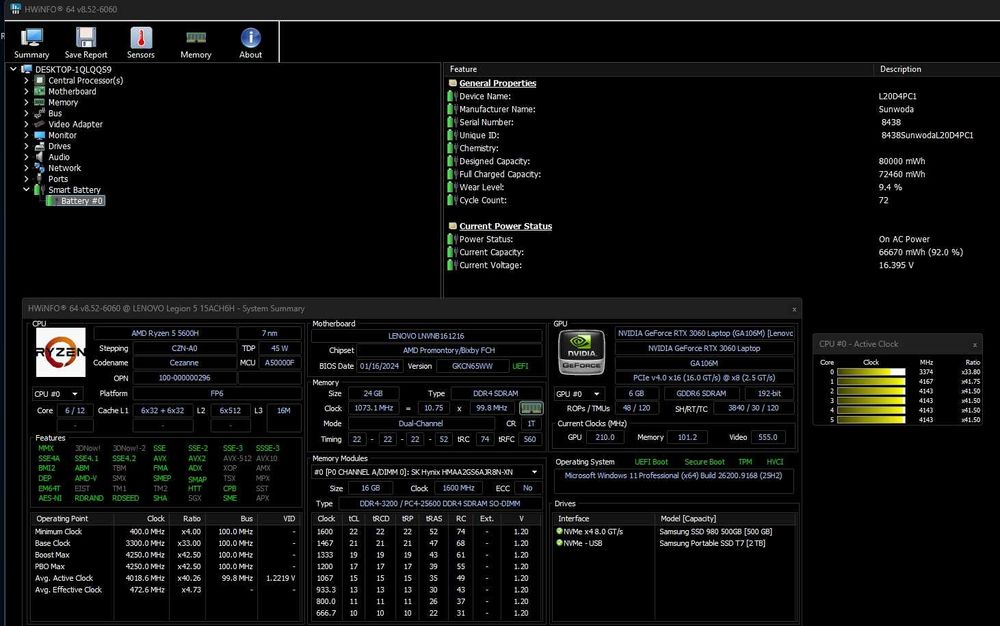This screenshot has height=626, width=1000.
Task: Click the Network tree icon
Action: (40, 168)
